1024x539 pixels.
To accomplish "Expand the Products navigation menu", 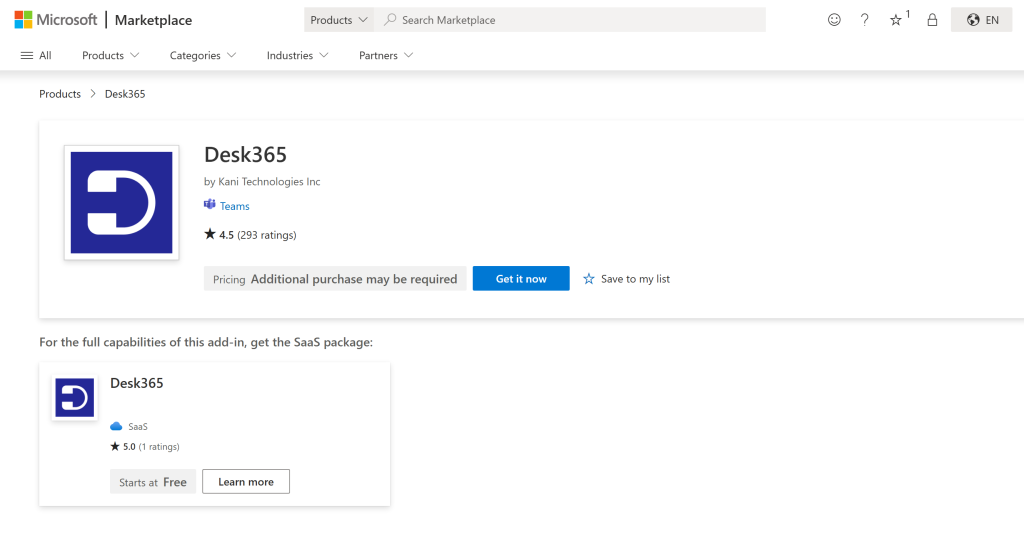I will (110, 56).
